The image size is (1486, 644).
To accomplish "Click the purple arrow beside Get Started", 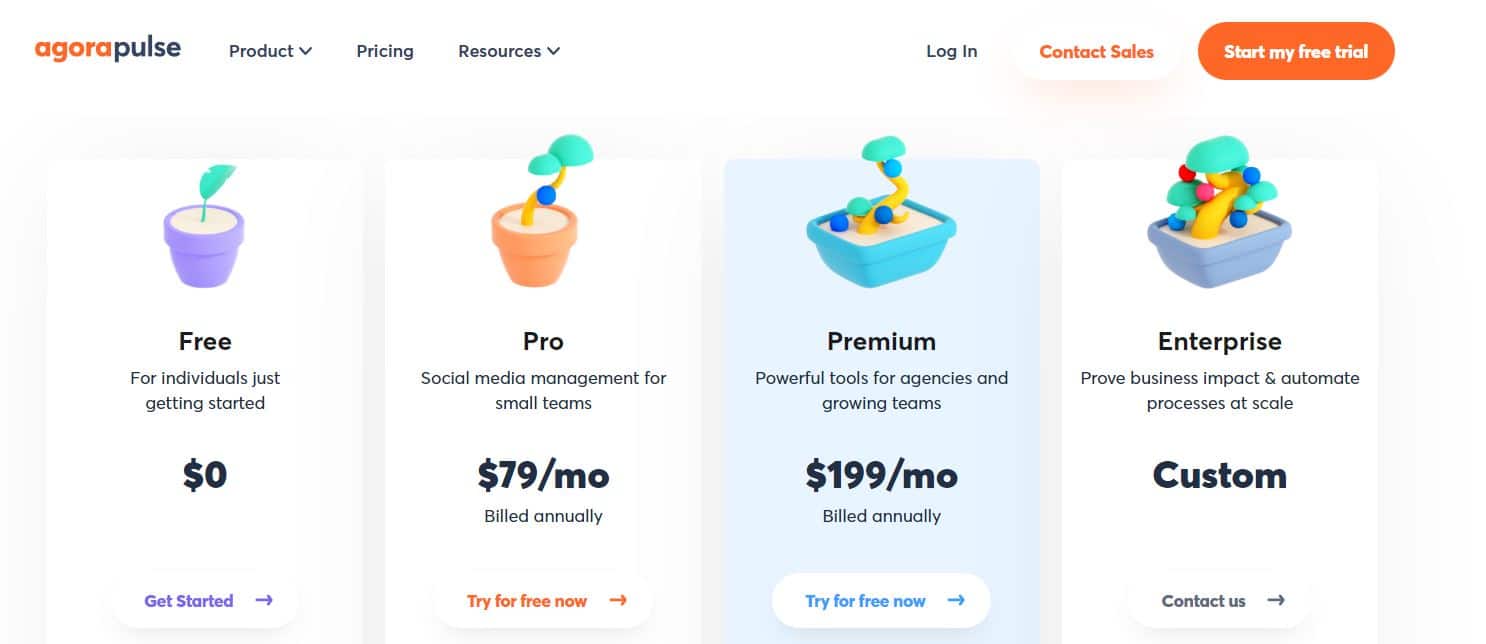I will tap(264, 601).
